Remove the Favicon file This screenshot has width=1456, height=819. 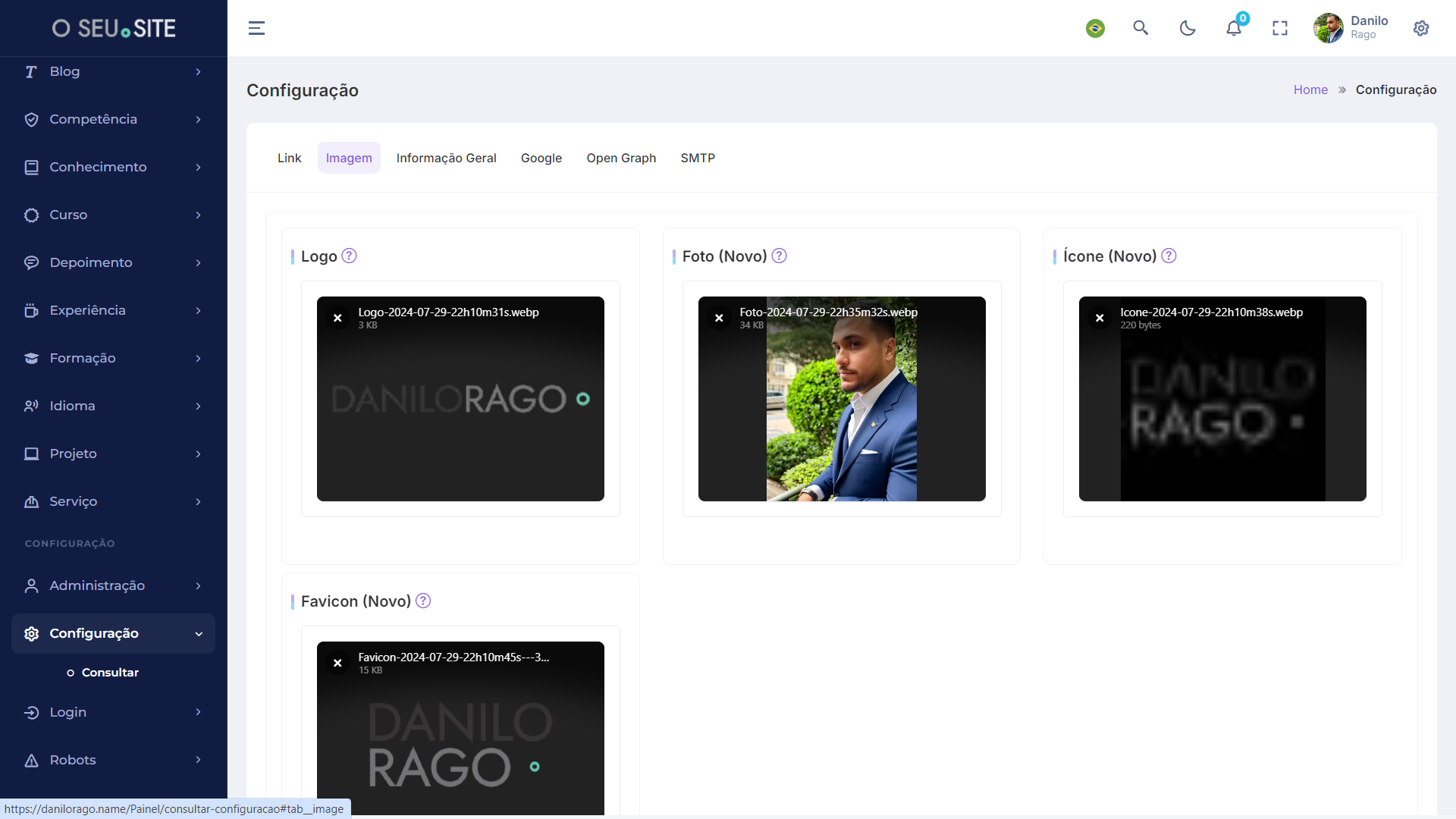pos(337,663)
